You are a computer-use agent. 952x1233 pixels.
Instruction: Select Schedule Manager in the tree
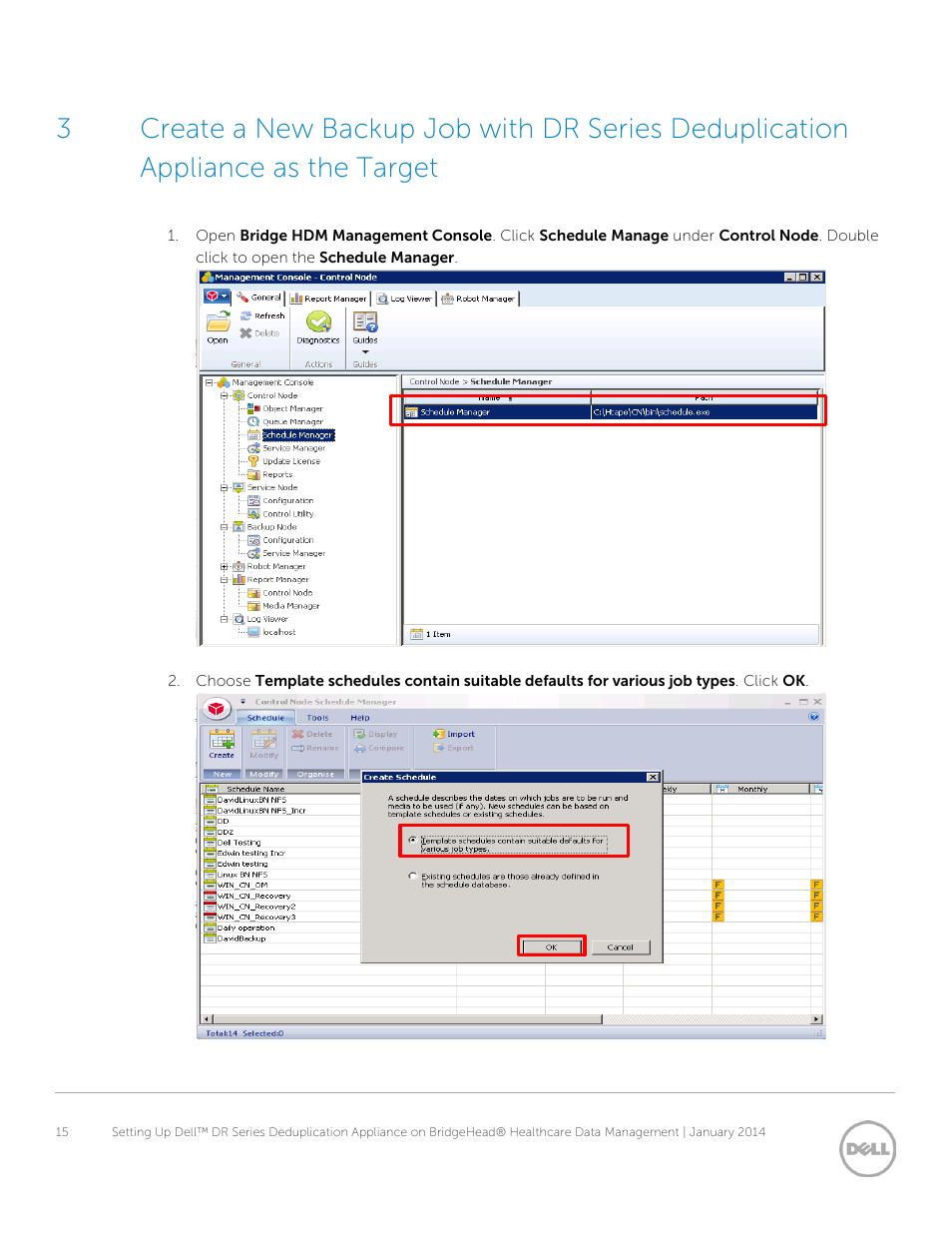297,435
